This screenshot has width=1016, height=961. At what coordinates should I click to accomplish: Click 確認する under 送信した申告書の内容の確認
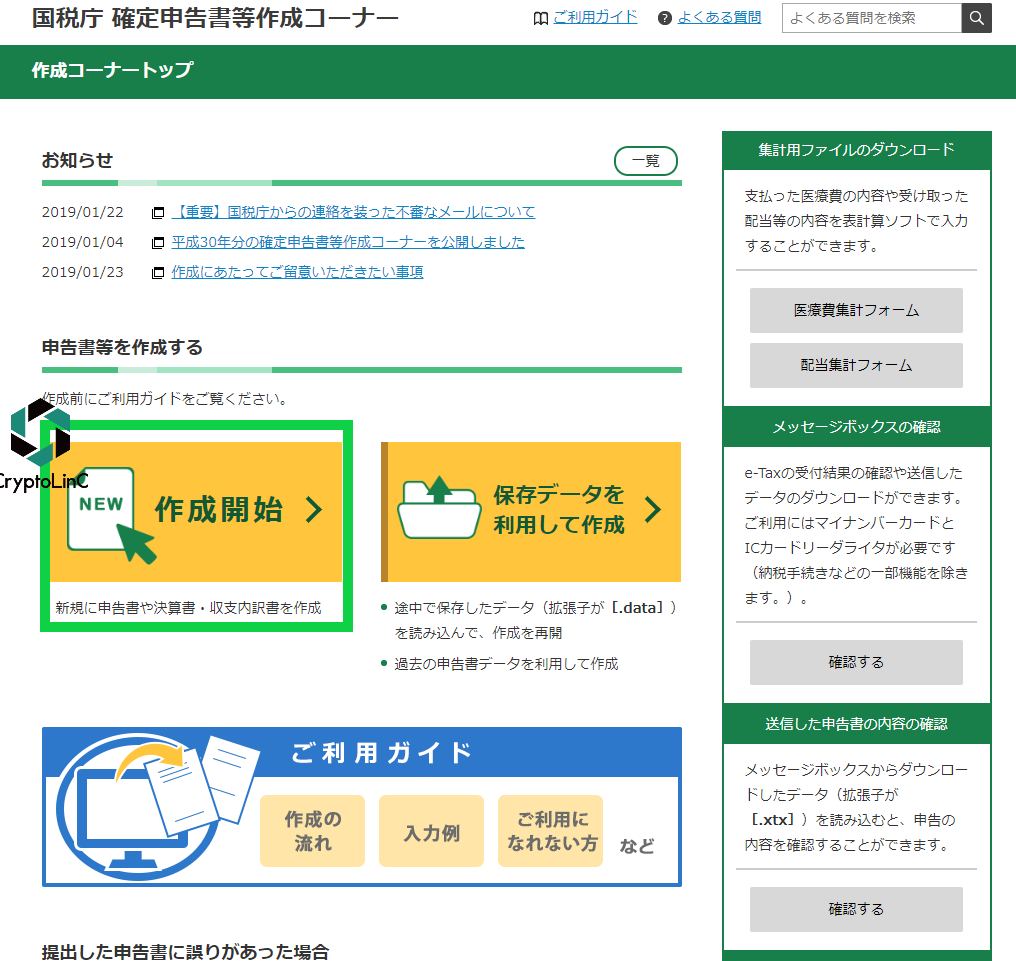856,909
